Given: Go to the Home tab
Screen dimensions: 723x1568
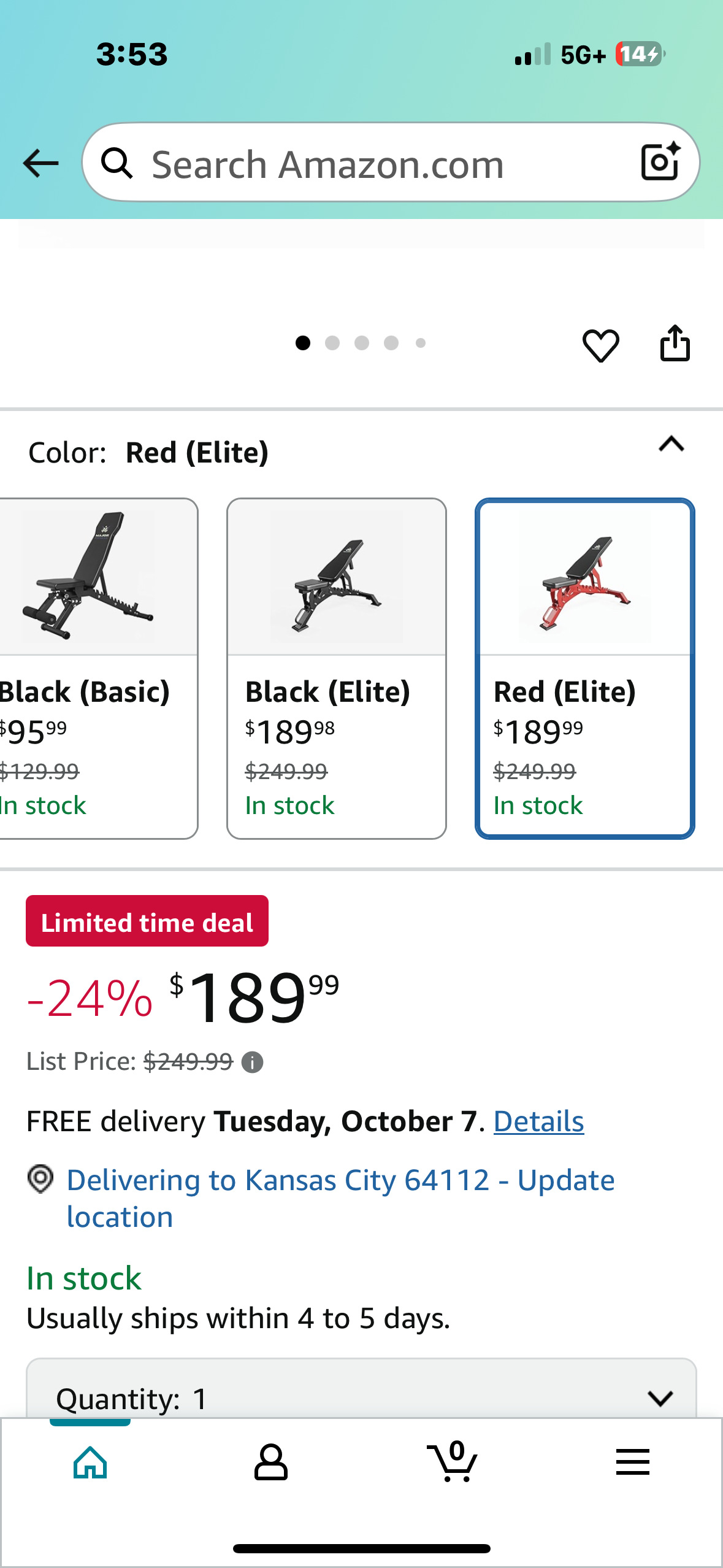Looking at the screenshot, I should coord(90,1462).
